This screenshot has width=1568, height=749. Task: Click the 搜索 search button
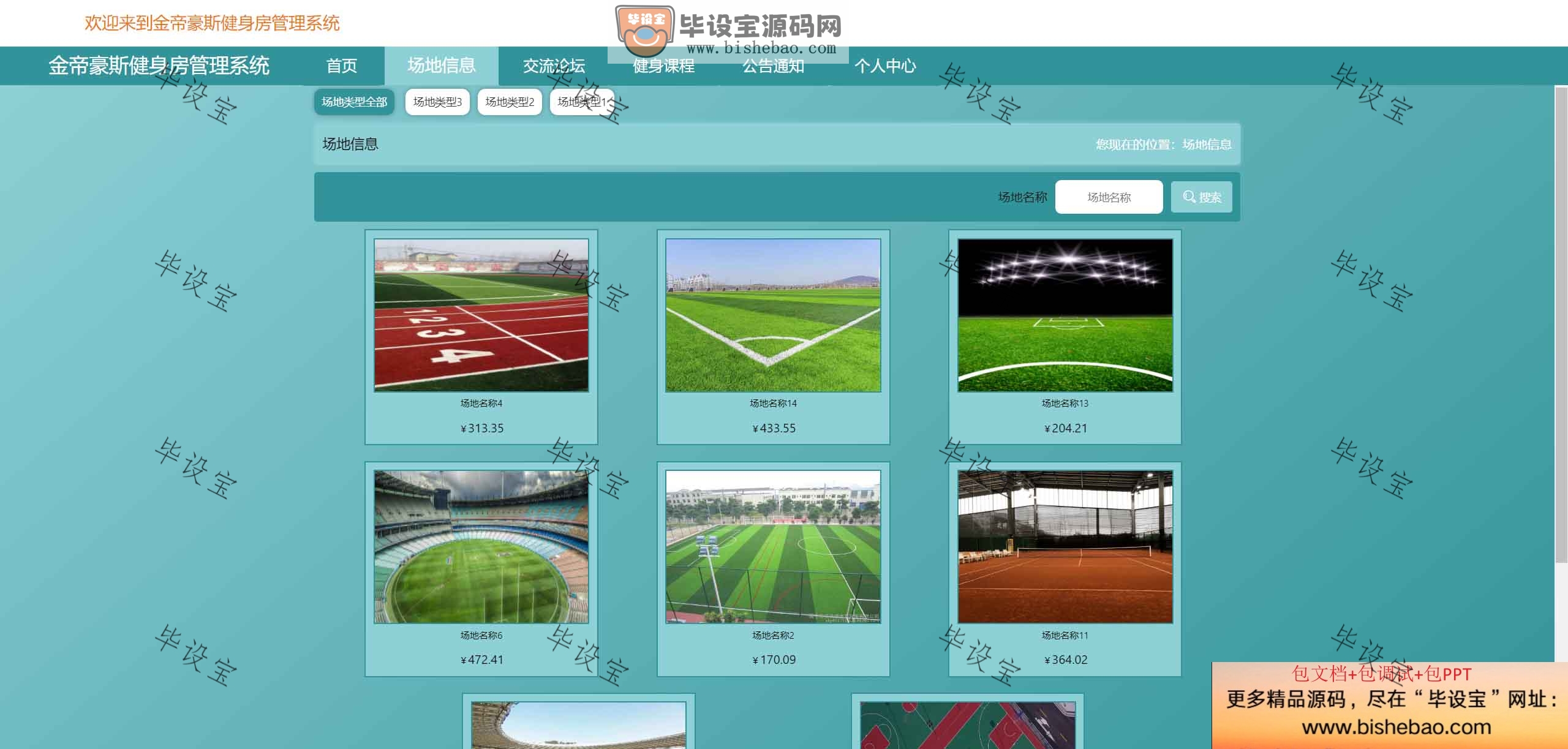(1201, 197)
